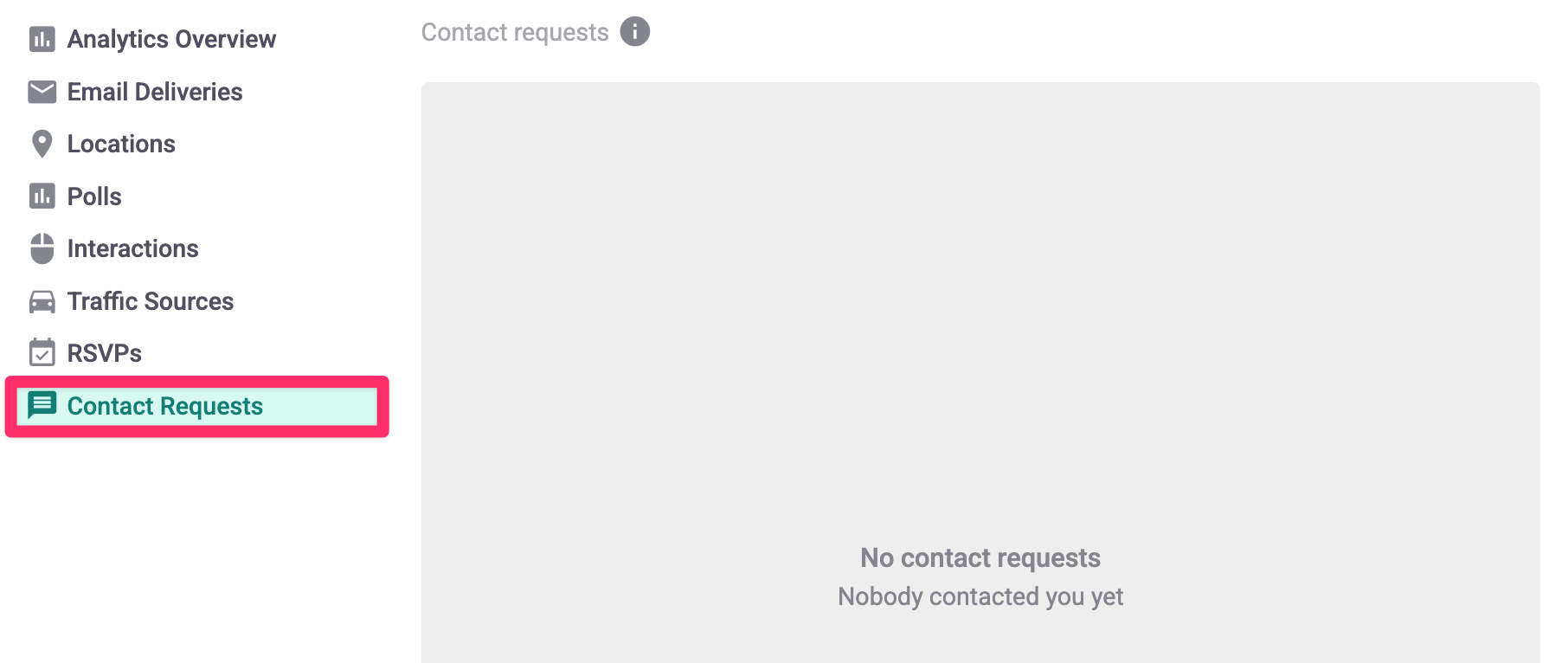The image size is (1568, 663).
Task: Click the "Contact requests" page heading
Action: click(x=515, y=32)
